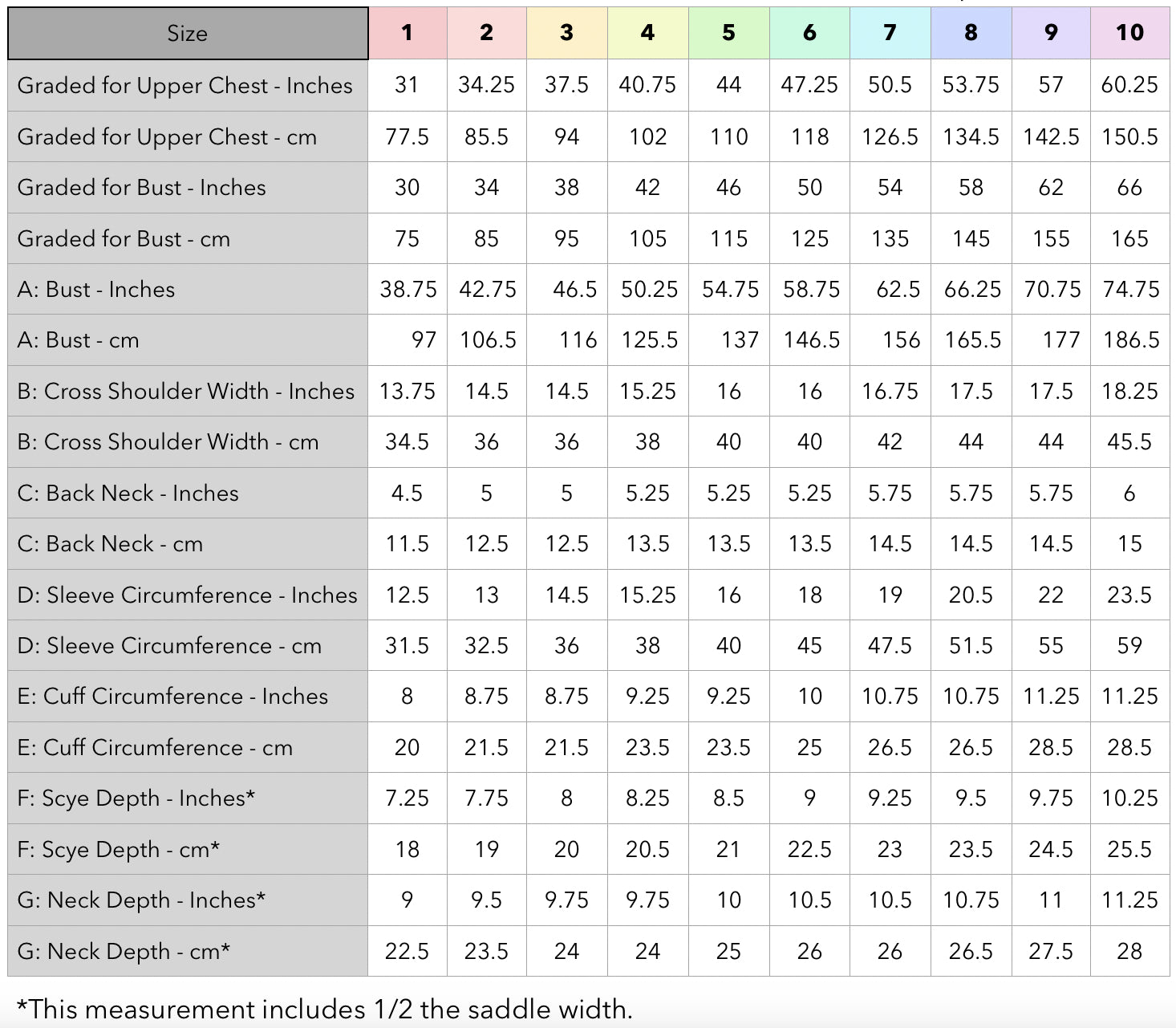
Task: Click the 'G: Neck Depth - cm*' row label
Action: [x=124, y=952]
